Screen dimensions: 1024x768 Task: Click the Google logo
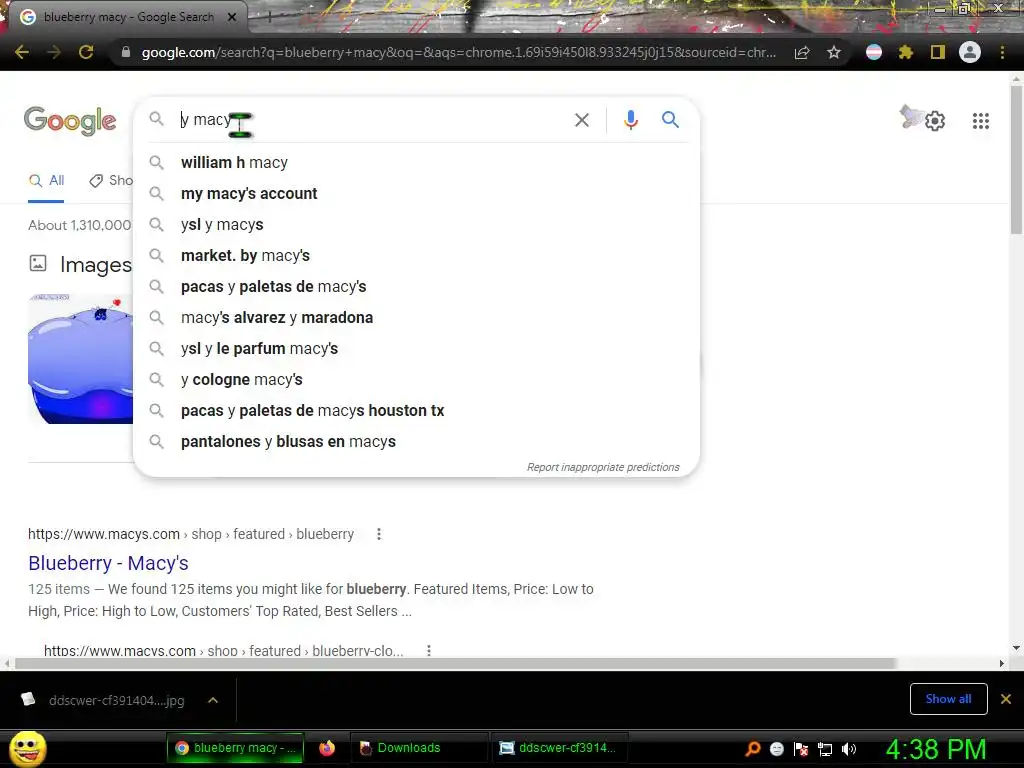(x=70, y=121)
